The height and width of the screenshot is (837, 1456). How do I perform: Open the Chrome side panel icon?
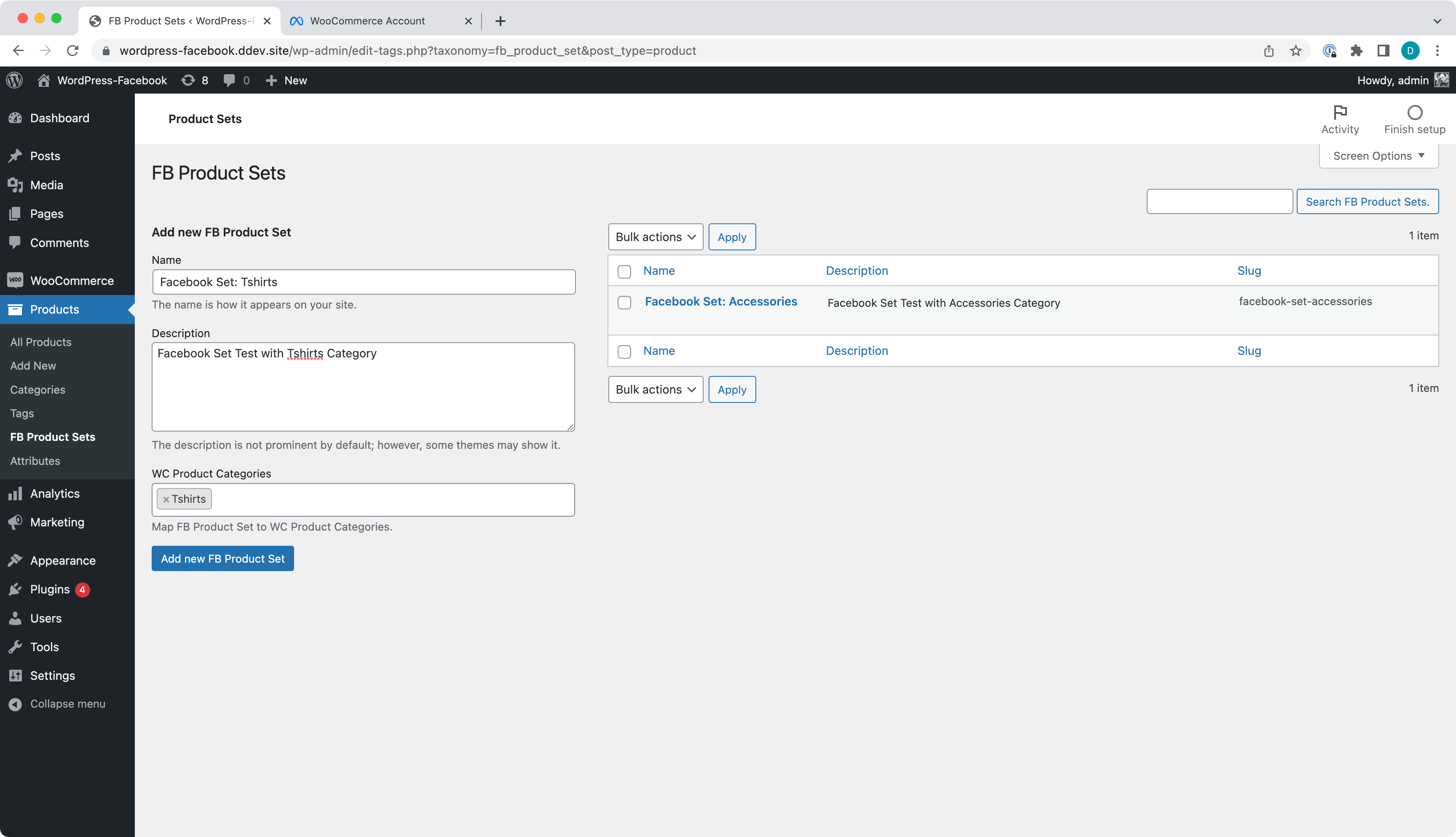(x=1383, y=51)
